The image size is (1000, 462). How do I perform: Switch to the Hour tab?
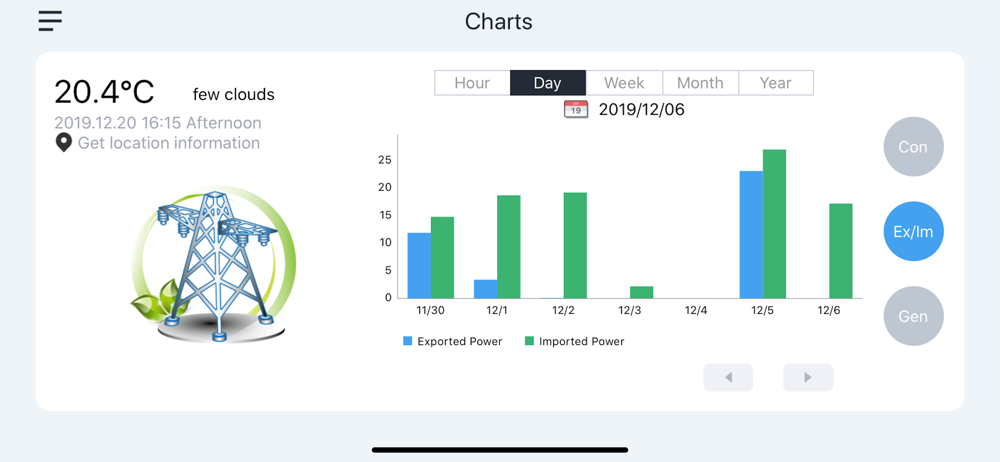coord(472,83)
